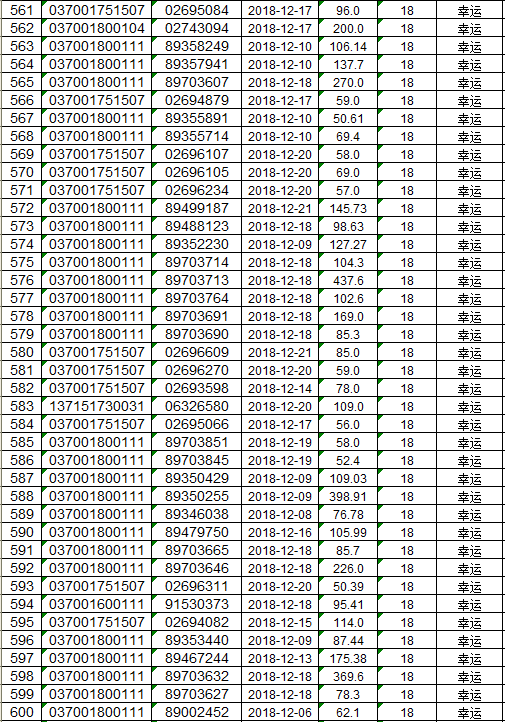Viewport: 505px width, 722px height.
Task: Select date 2018-12-06 cell
Action: click(280, 712)
